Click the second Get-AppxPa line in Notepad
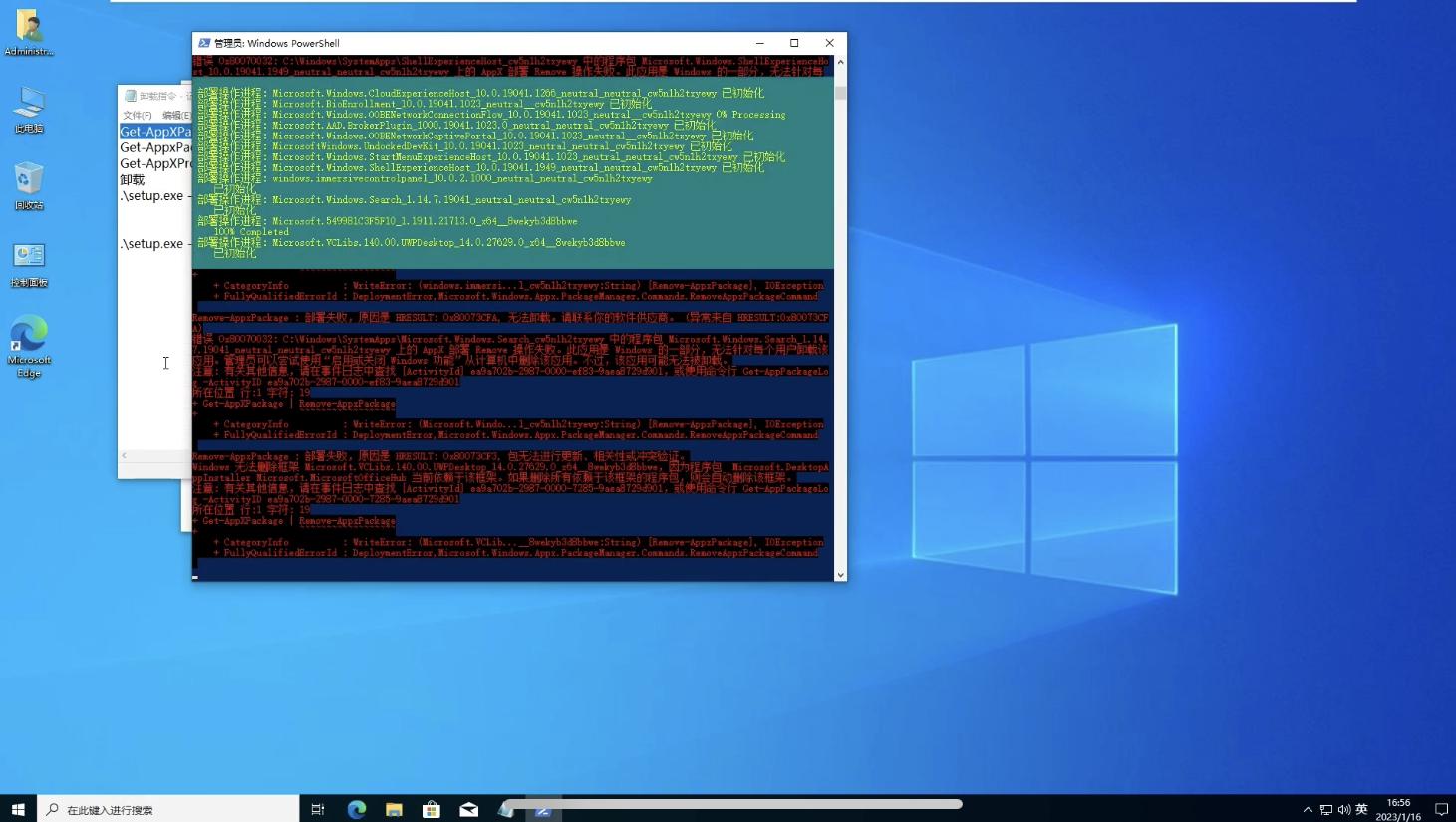This screenshot has width=1456, height=822. (155, 147)
